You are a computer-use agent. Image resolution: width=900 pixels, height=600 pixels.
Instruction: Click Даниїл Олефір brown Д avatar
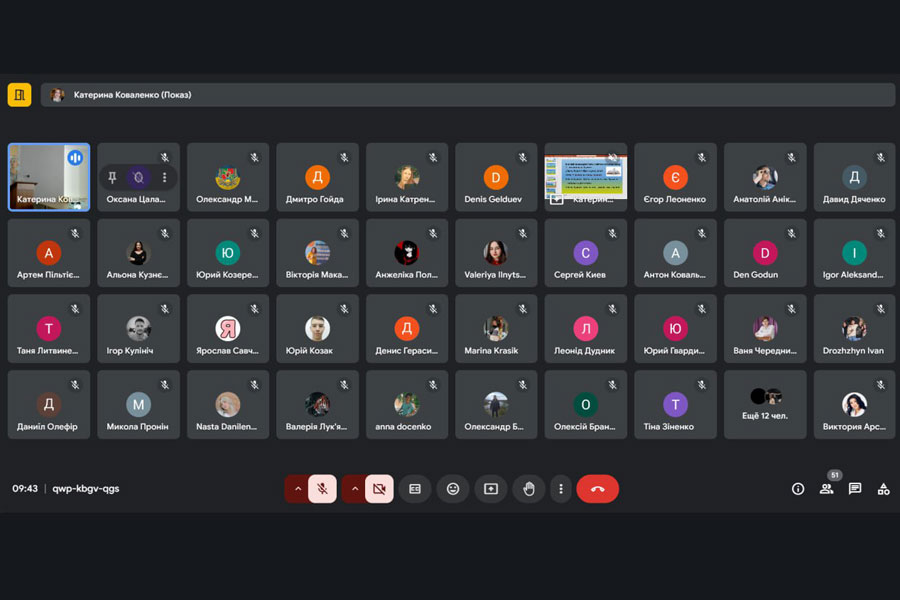49,404
